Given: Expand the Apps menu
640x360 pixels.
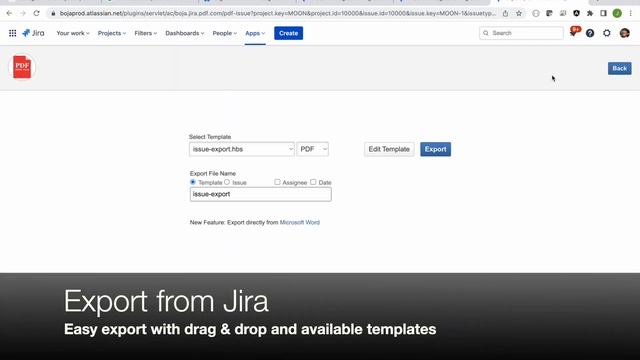Looking at the screenshot, I should tap(255, 33).
